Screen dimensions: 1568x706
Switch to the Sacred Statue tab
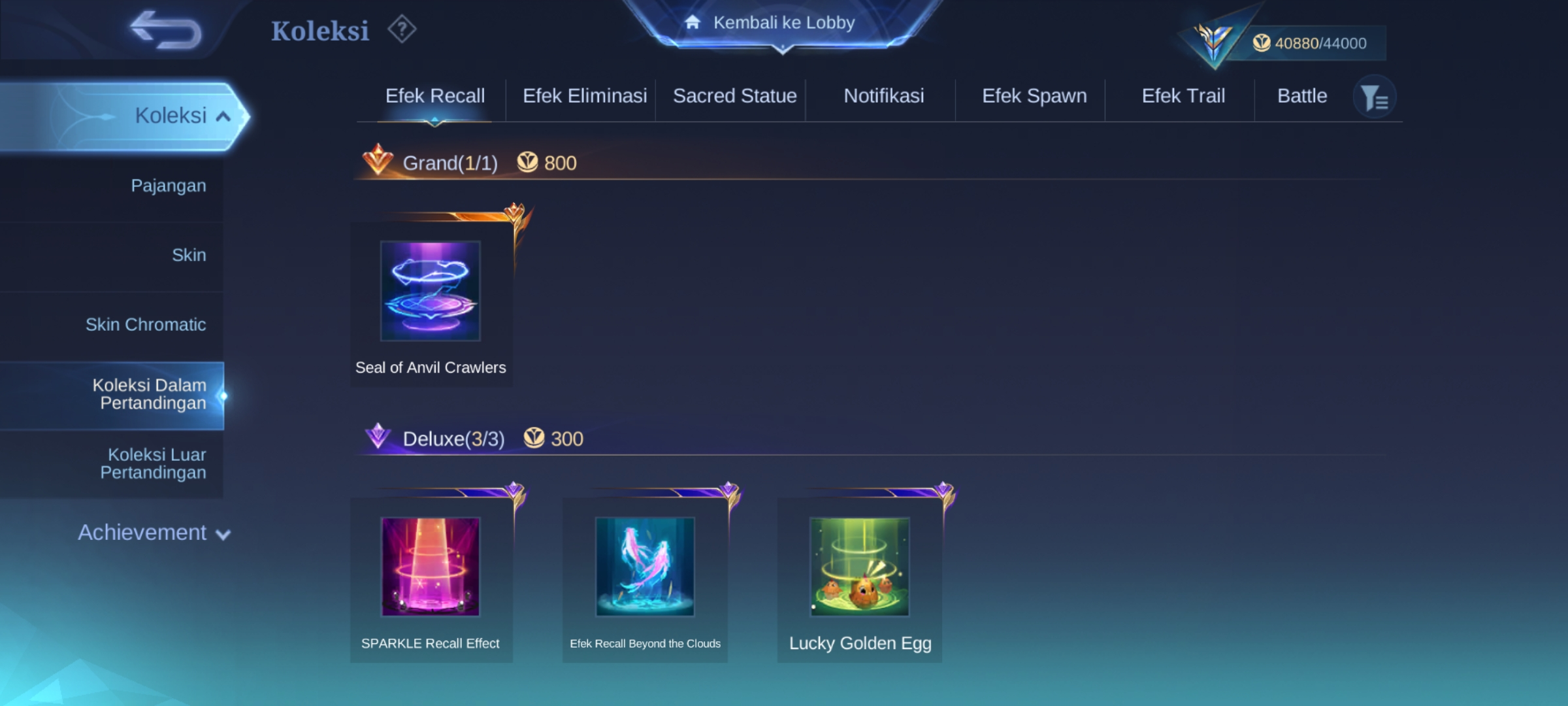pos(734,96)
